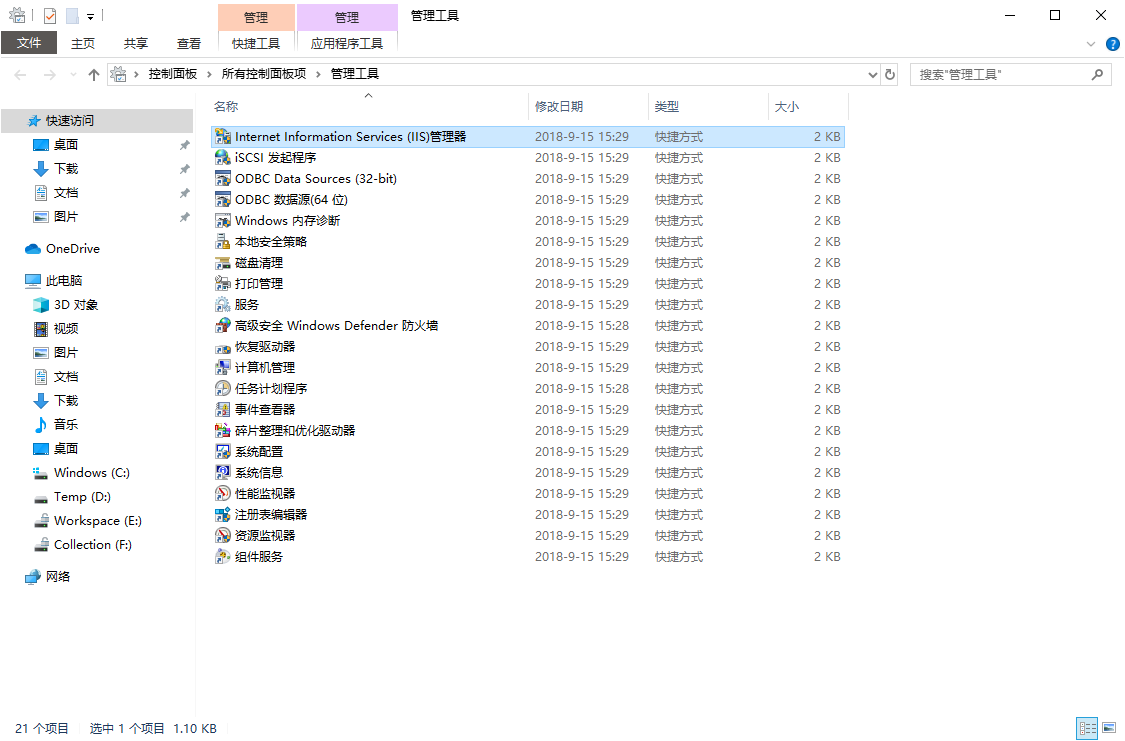
Task: Open quick access toolbar customize dropdown
Action: tap(90, 16)
